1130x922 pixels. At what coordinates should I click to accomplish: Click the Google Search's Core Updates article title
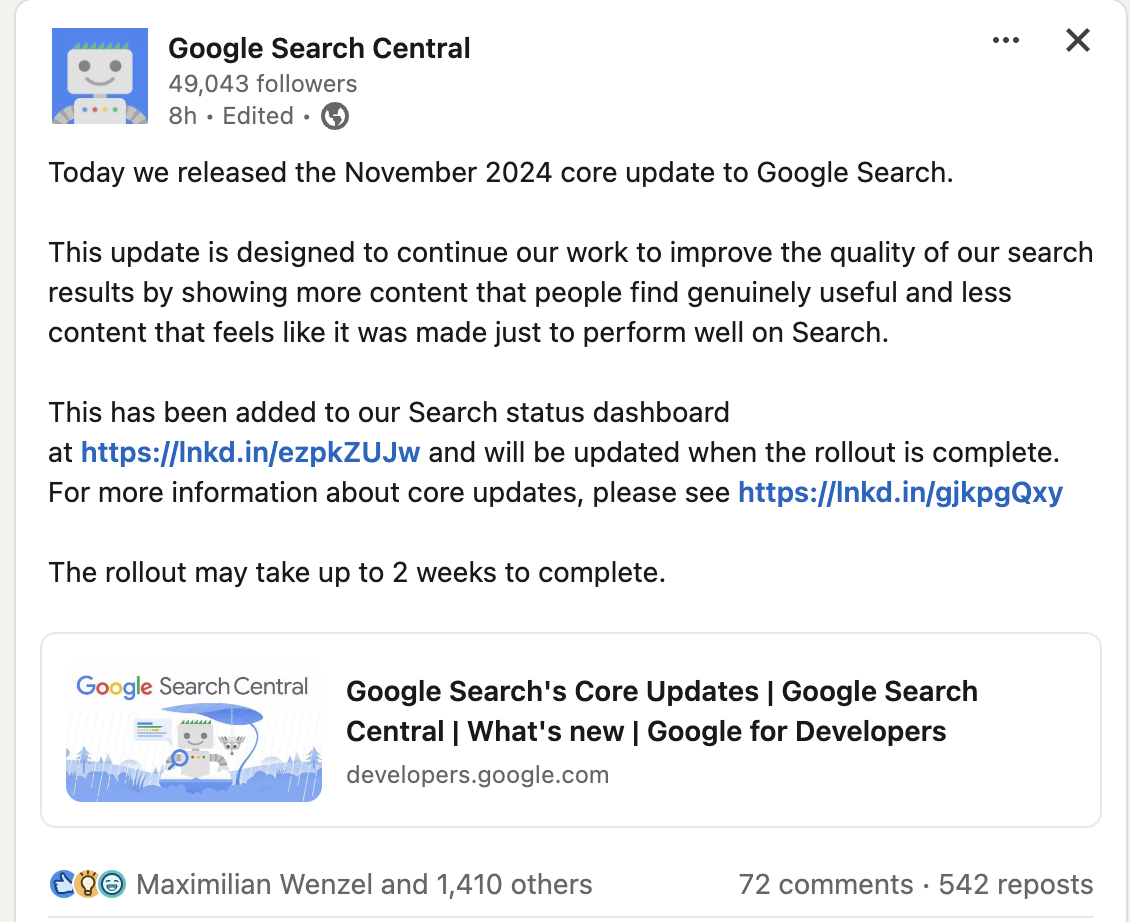click(x=662, y=710)
